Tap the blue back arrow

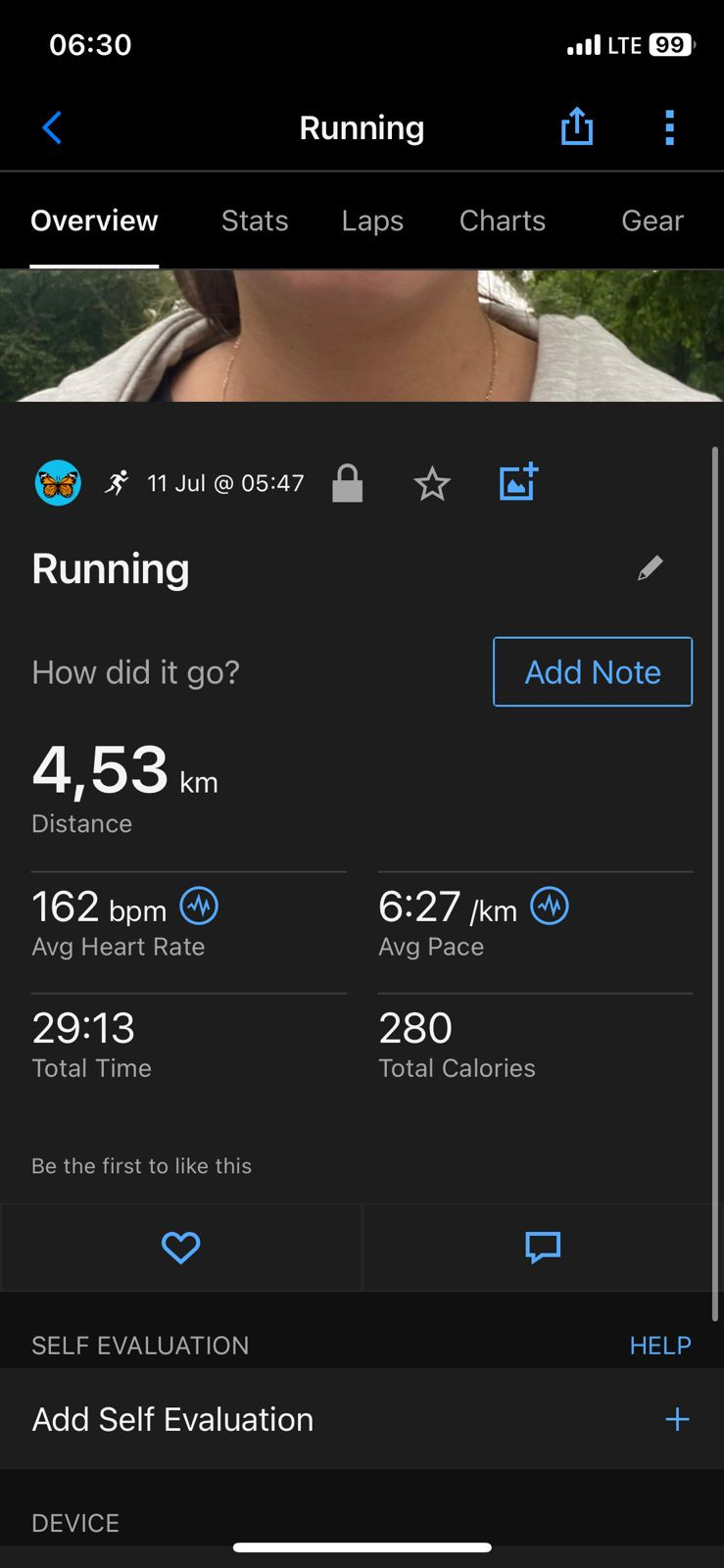pyautogui.click(x=52, y=127)
